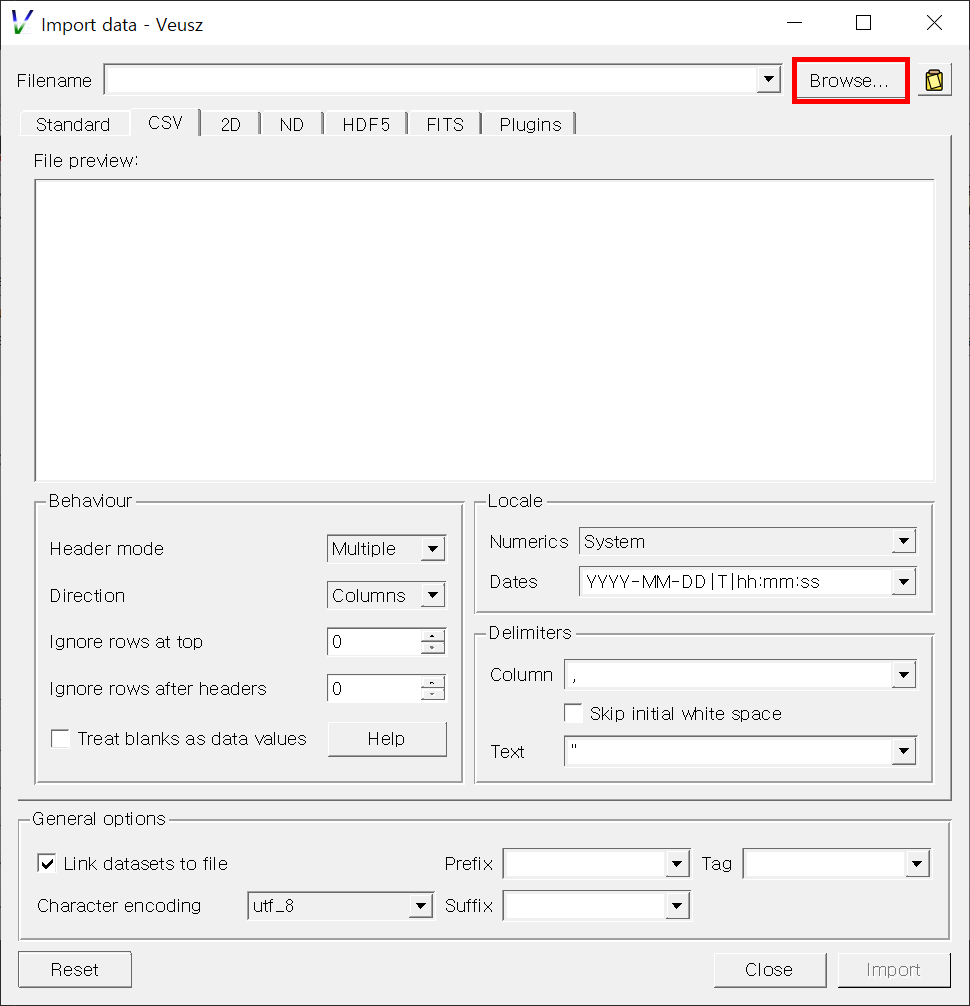Click the Browse... button
The height and width of the screenshot is (1006, 970).
pos(850,81)
